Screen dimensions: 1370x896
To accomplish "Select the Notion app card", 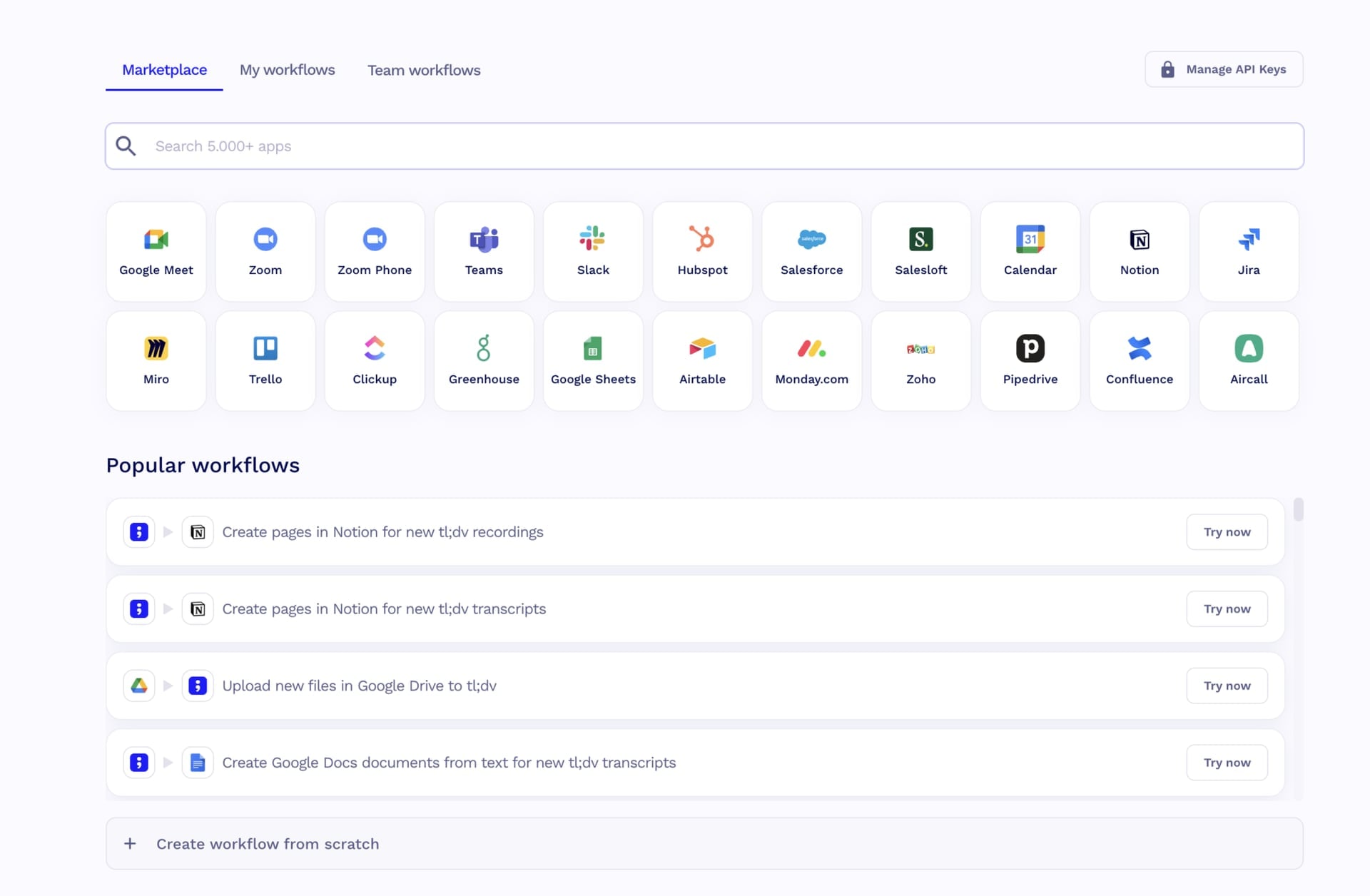I will click(1140, 251).
